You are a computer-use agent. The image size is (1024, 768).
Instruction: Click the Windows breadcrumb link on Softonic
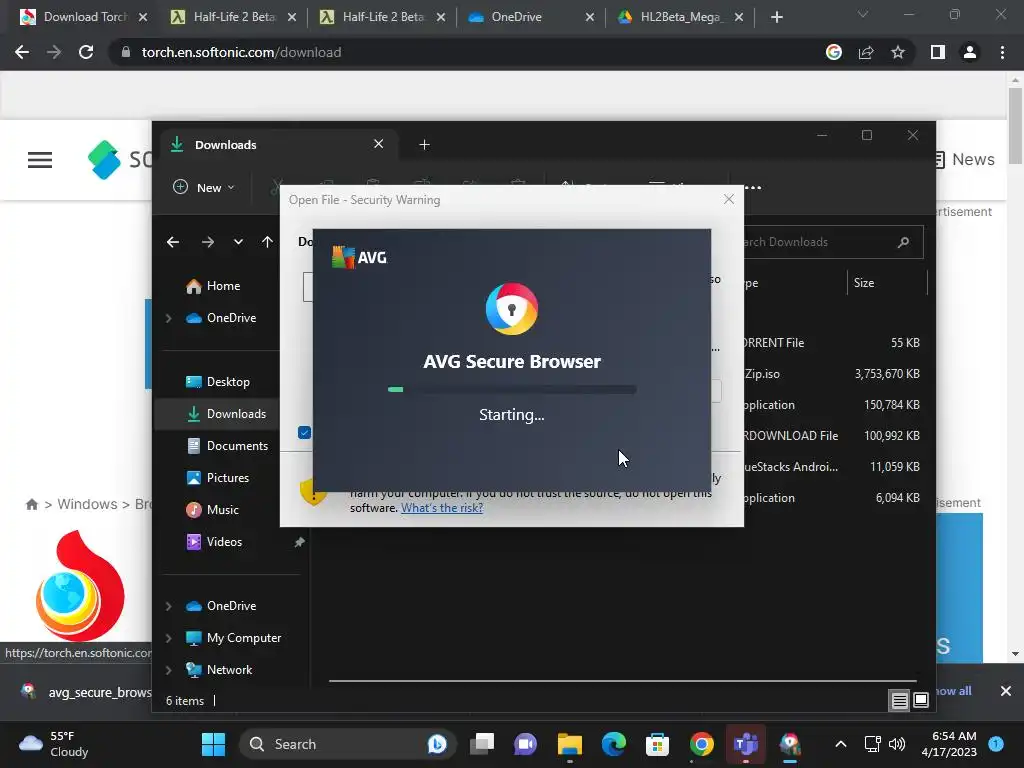[87, 504]
